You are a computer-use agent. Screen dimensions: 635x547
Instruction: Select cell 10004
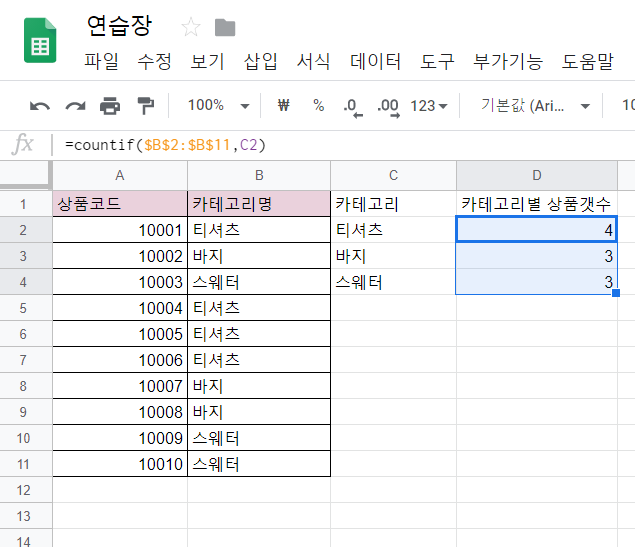click(x=120, y=308)
